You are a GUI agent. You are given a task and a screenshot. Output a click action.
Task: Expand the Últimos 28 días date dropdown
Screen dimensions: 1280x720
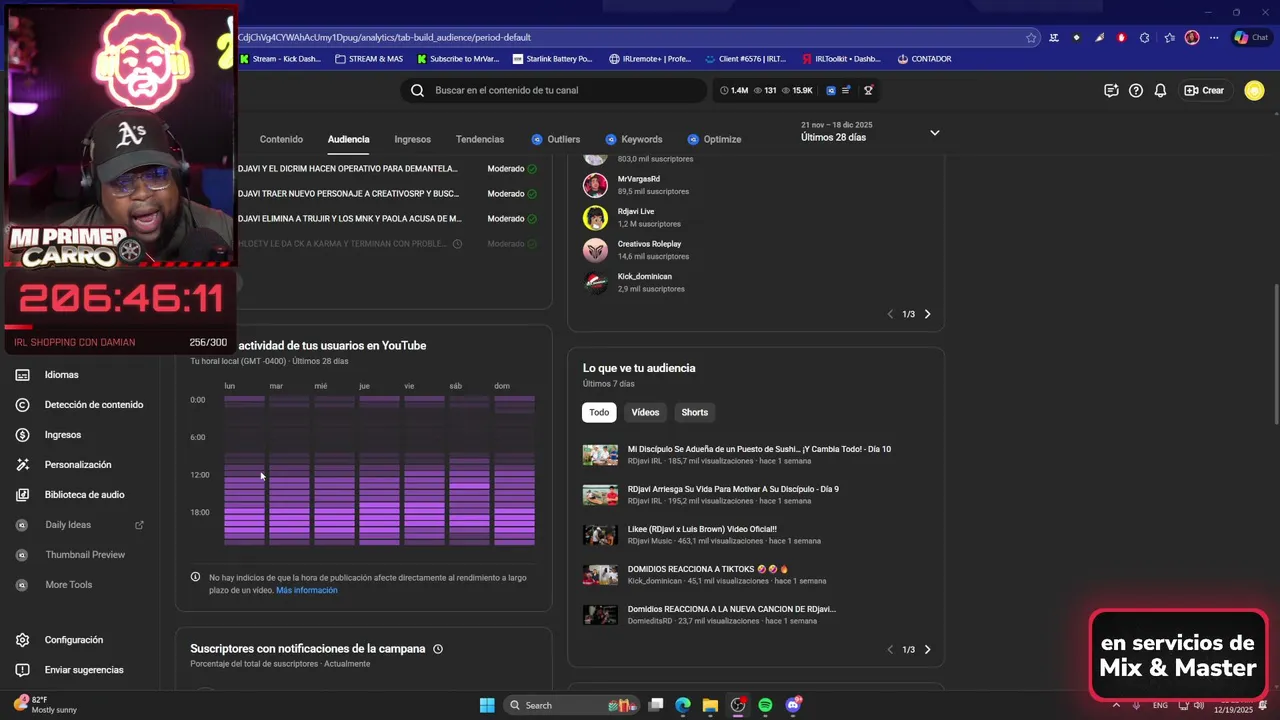935,133
